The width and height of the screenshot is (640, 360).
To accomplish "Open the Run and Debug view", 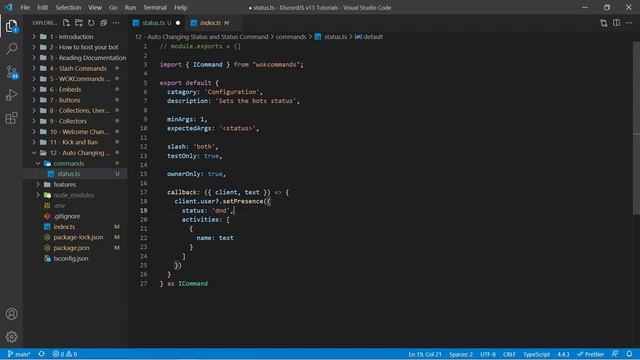I will [x=11, y=95].
